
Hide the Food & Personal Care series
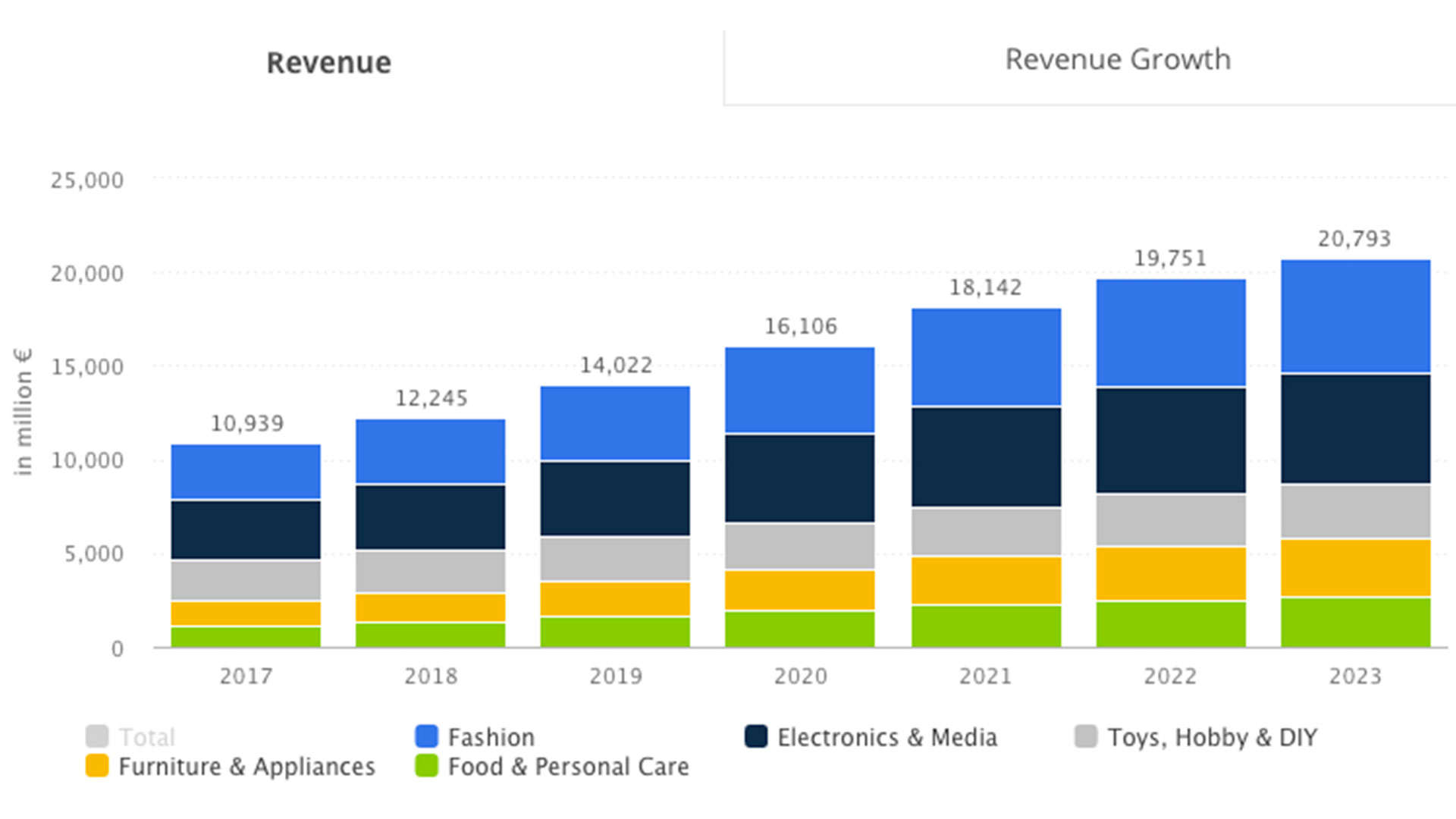(568, 767)
